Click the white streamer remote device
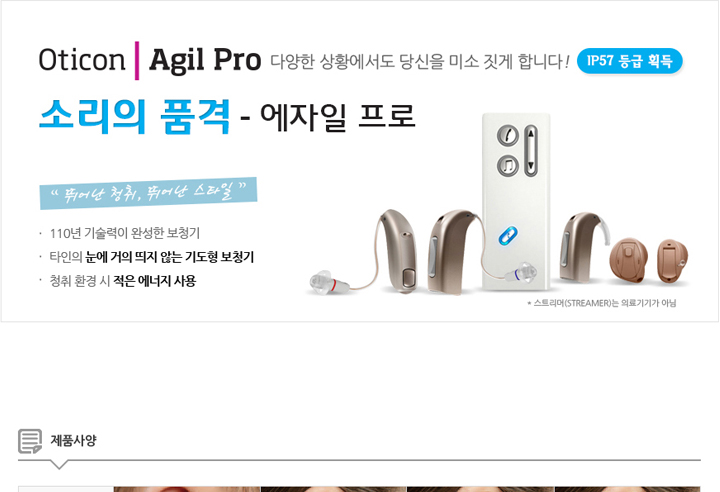Screen dimensions: 720x492 516,202
